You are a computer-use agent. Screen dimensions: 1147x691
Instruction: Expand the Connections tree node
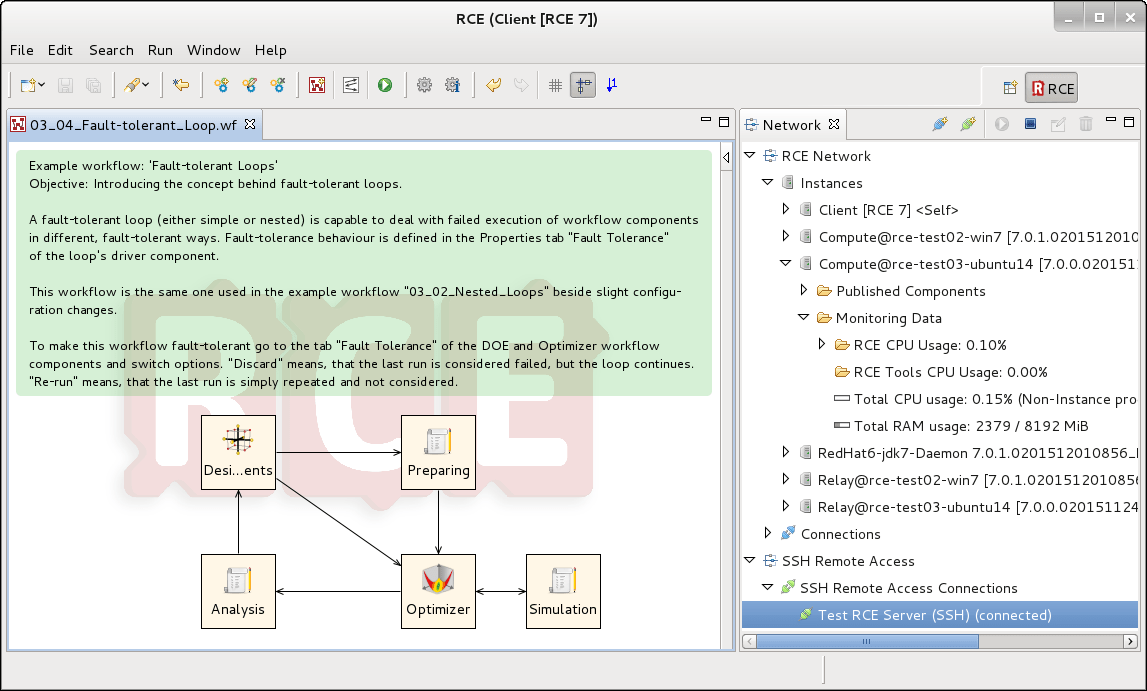click(767, 533)
